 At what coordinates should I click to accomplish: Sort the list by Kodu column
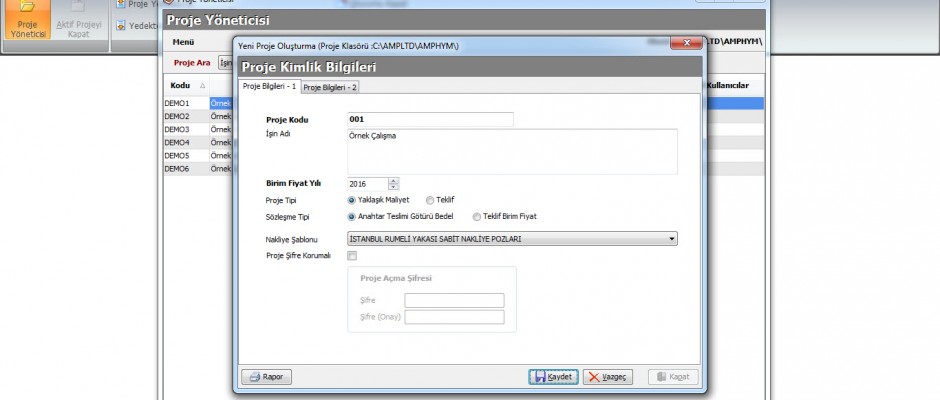[x=181, y=86]
